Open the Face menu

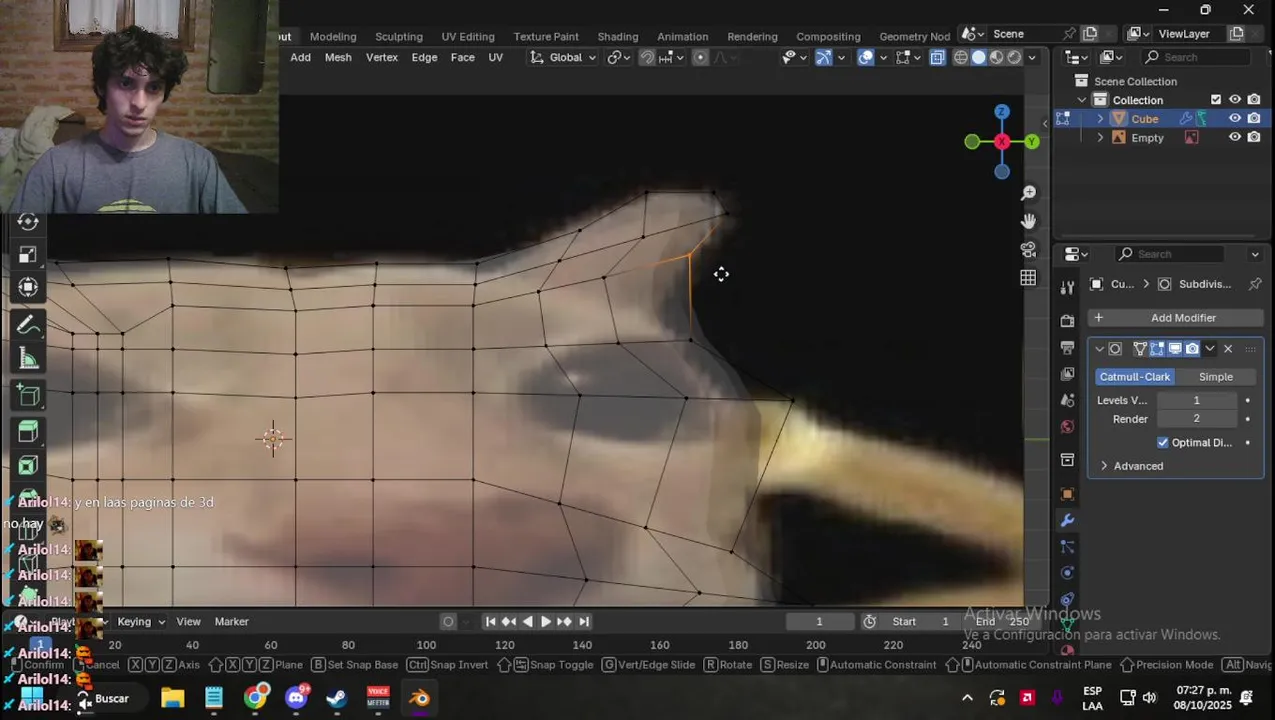click(463, 57)
